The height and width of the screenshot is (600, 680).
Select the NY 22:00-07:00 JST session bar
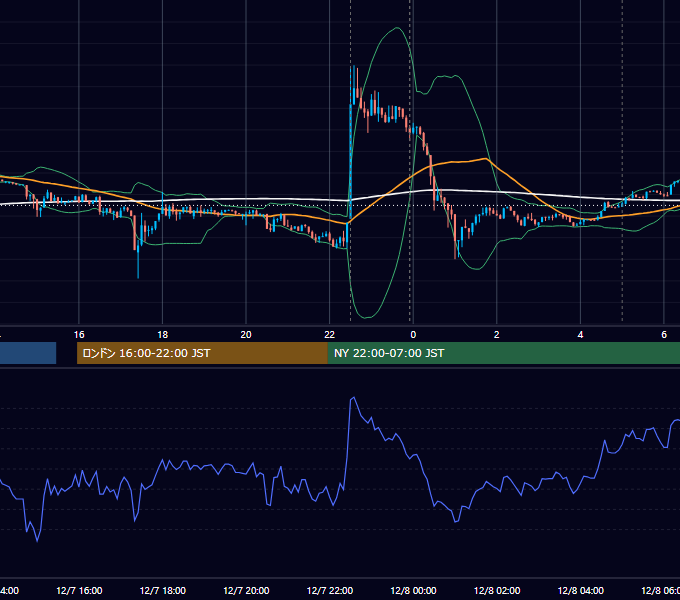click(503, 353)
